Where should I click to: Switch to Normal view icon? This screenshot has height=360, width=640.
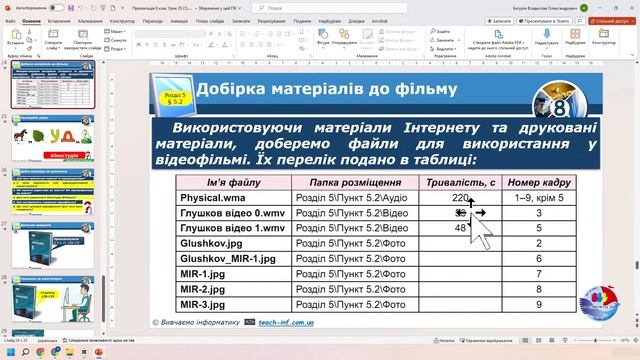[x=525, y=340]
